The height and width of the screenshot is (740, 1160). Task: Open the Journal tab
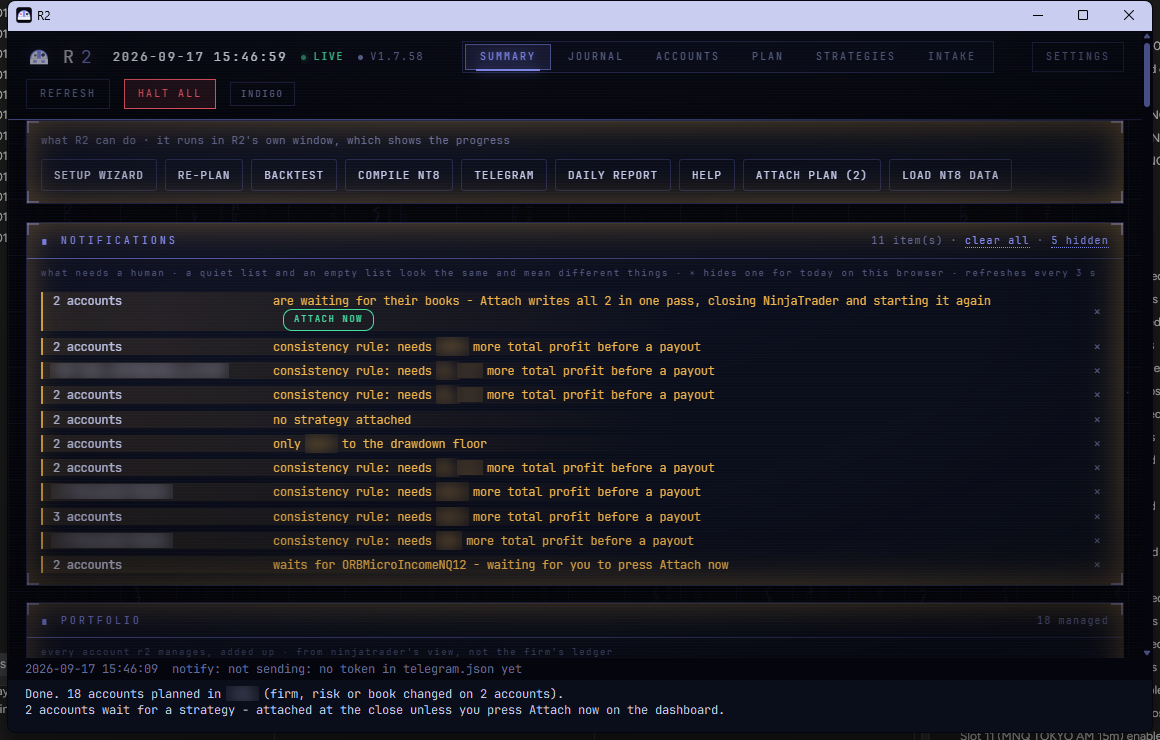point(596,57)
